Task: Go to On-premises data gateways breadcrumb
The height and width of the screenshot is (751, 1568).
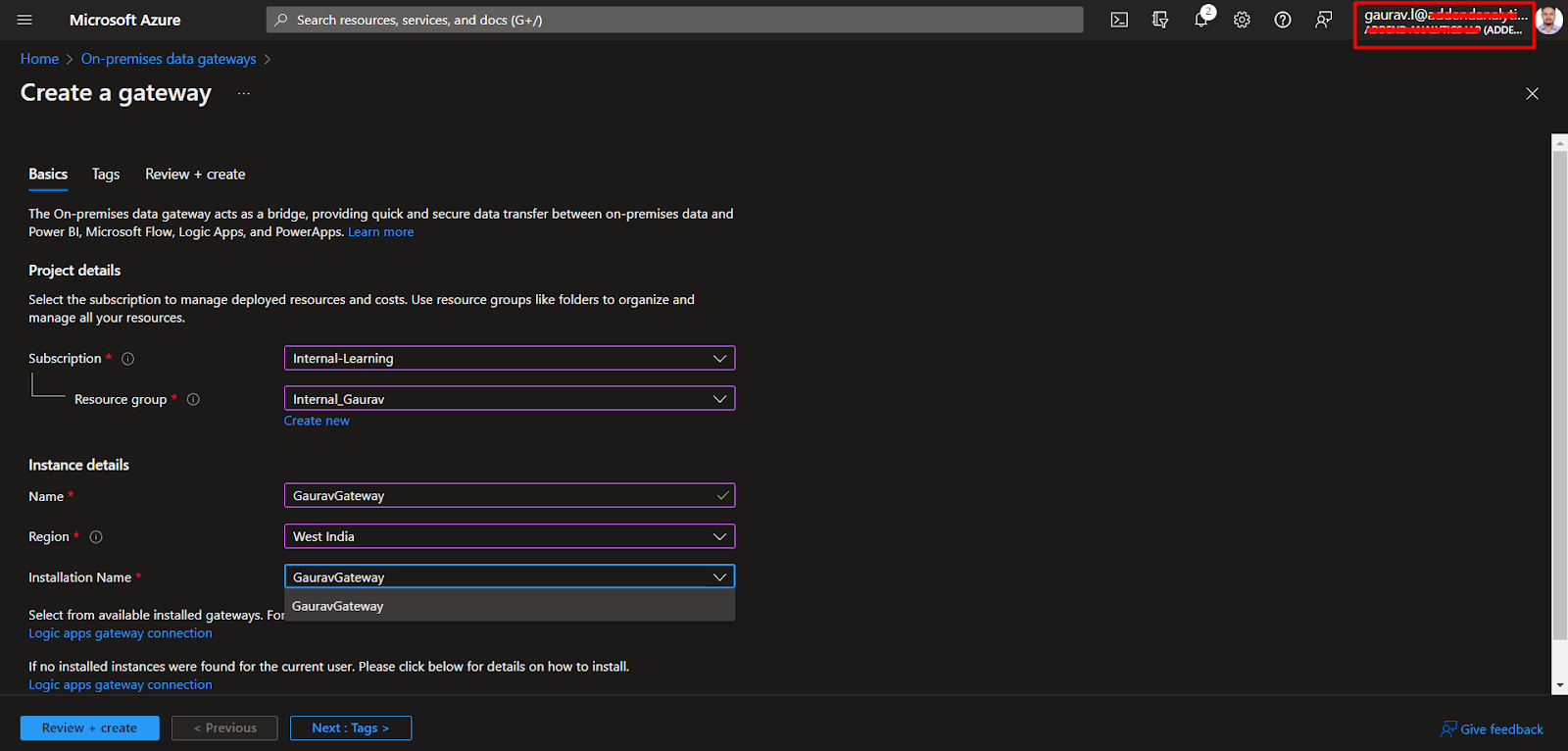Action: [169, 59]
